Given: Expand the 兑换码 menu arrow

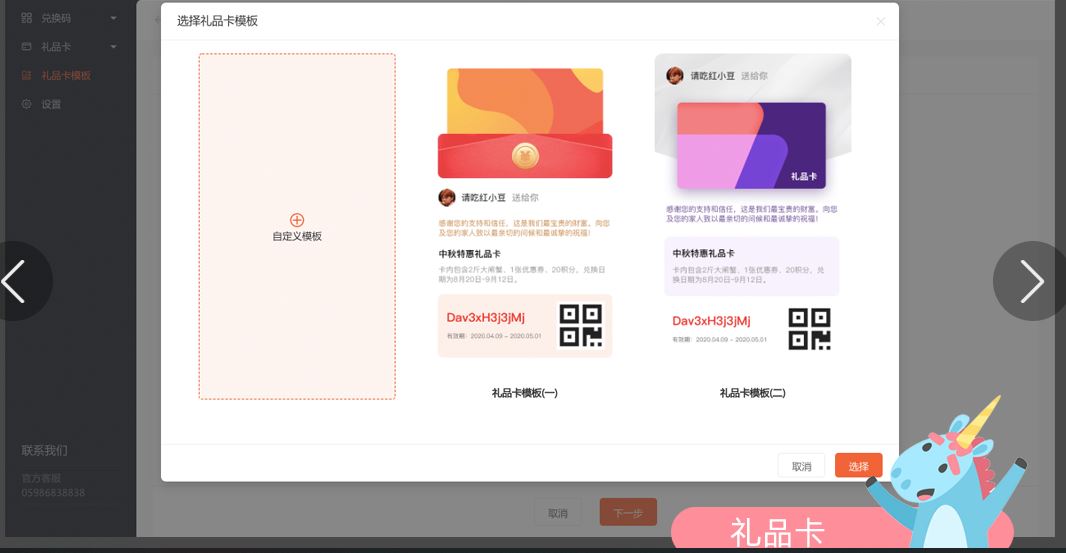Looking at the screenshot, I should [x=113, y=18].
